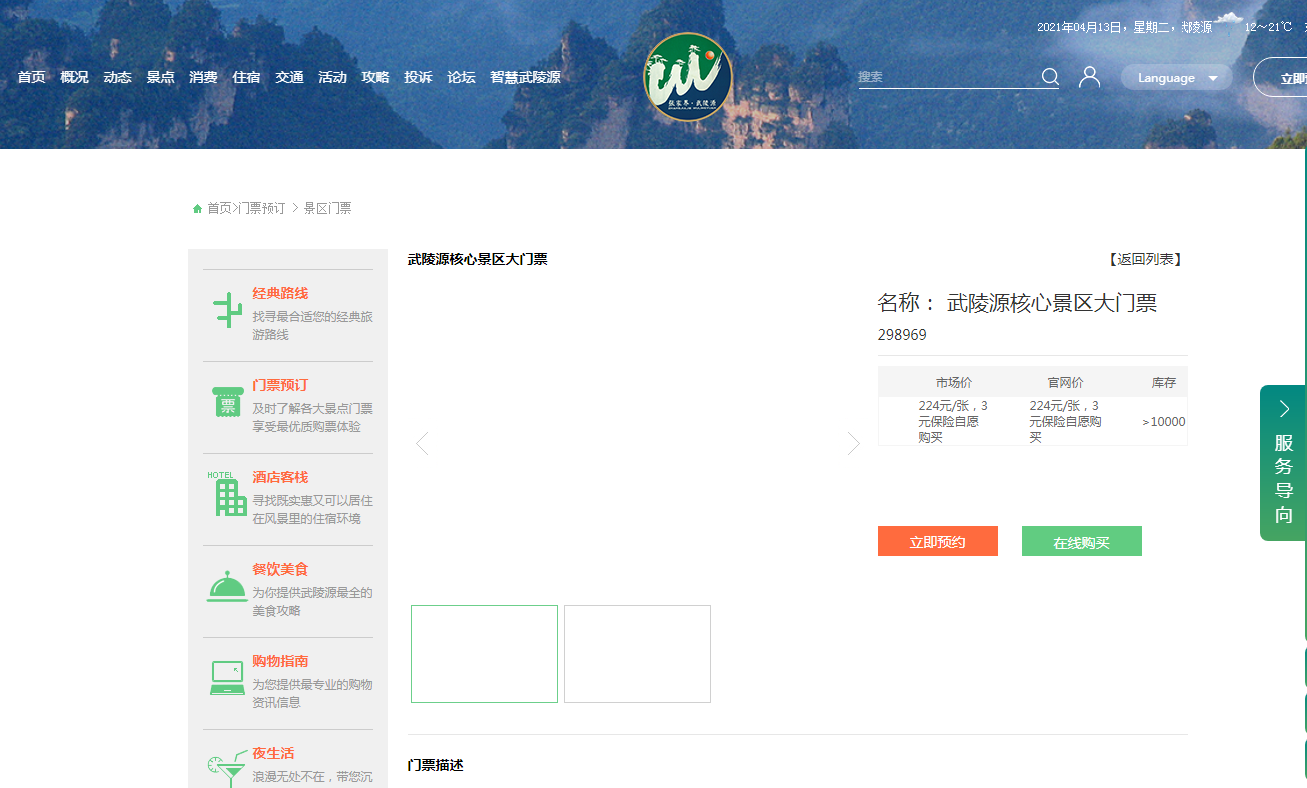The height and width of the screenshot is (788, 1307).
Task: Open the 购物指南 sidebar heading
Action: click(x=280, y=661)
